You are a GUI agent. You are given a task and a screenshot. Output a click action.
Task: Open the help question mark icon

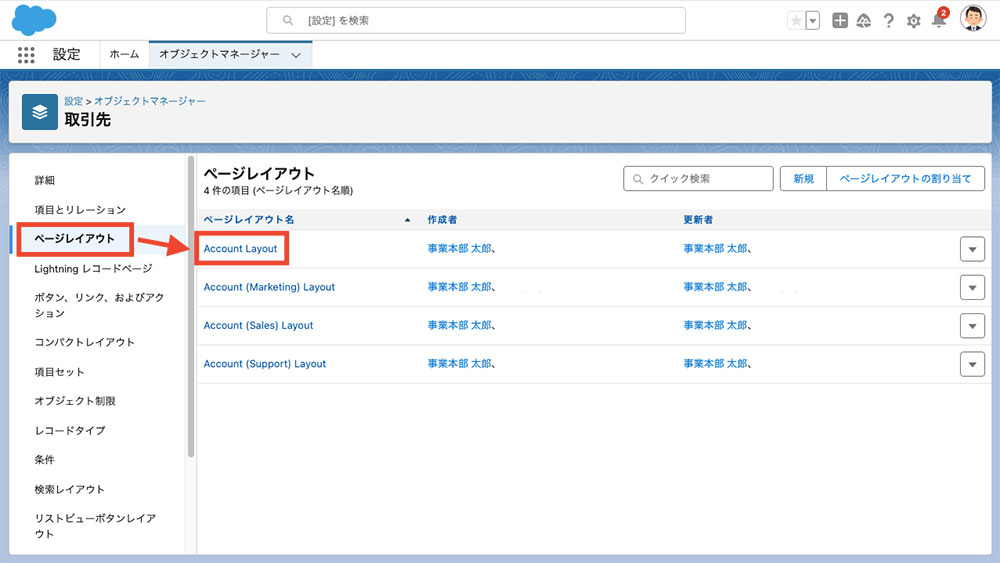coord(888,21)
